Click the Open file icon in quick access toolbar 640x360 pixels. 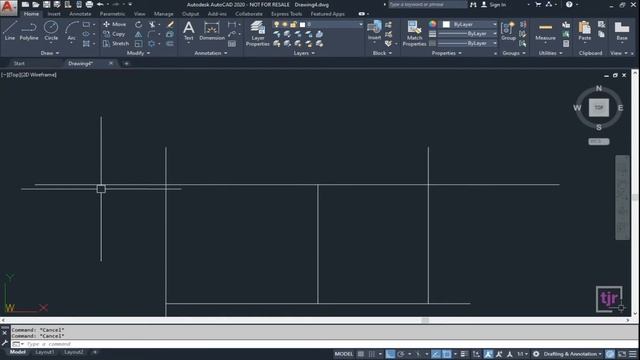[36, 4]
